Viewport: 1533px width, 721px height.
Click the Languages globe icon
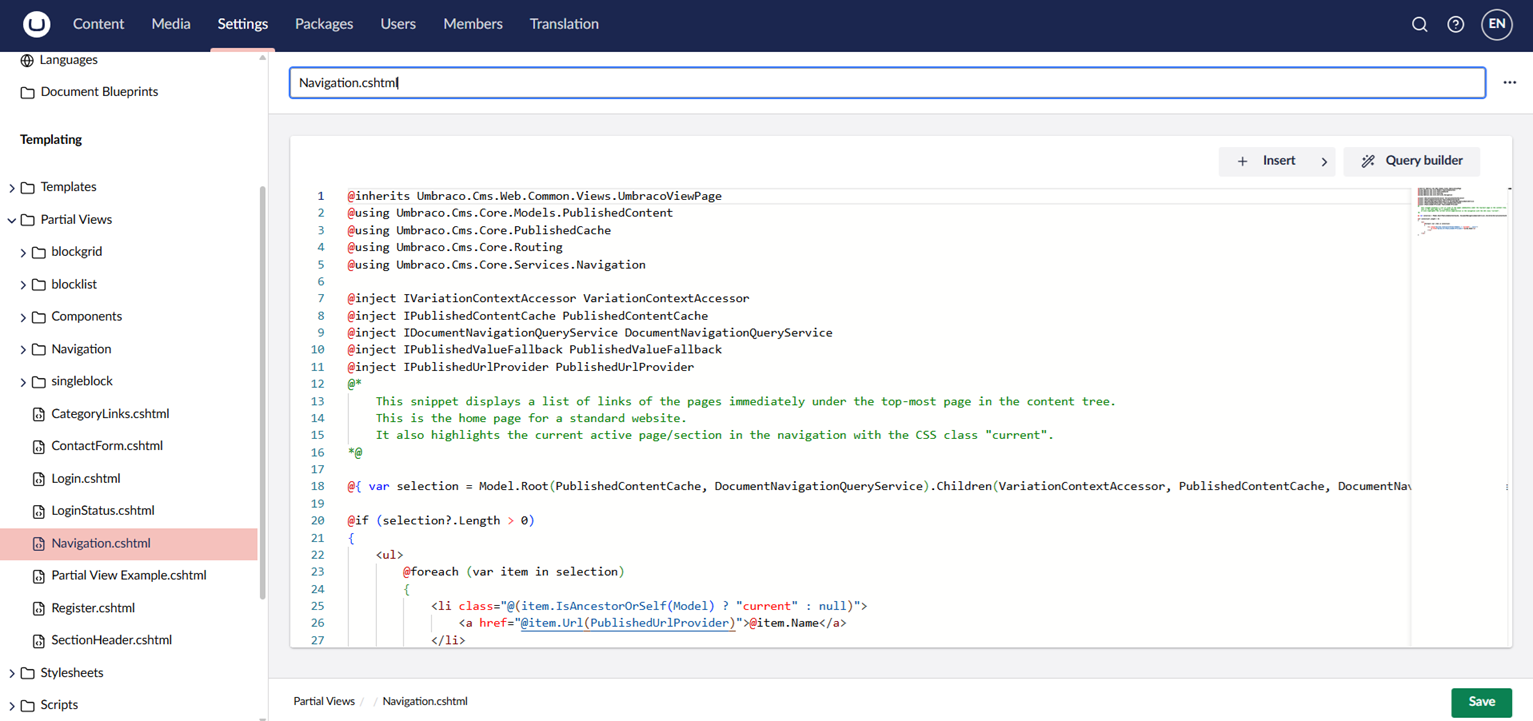tap(27, 60)
